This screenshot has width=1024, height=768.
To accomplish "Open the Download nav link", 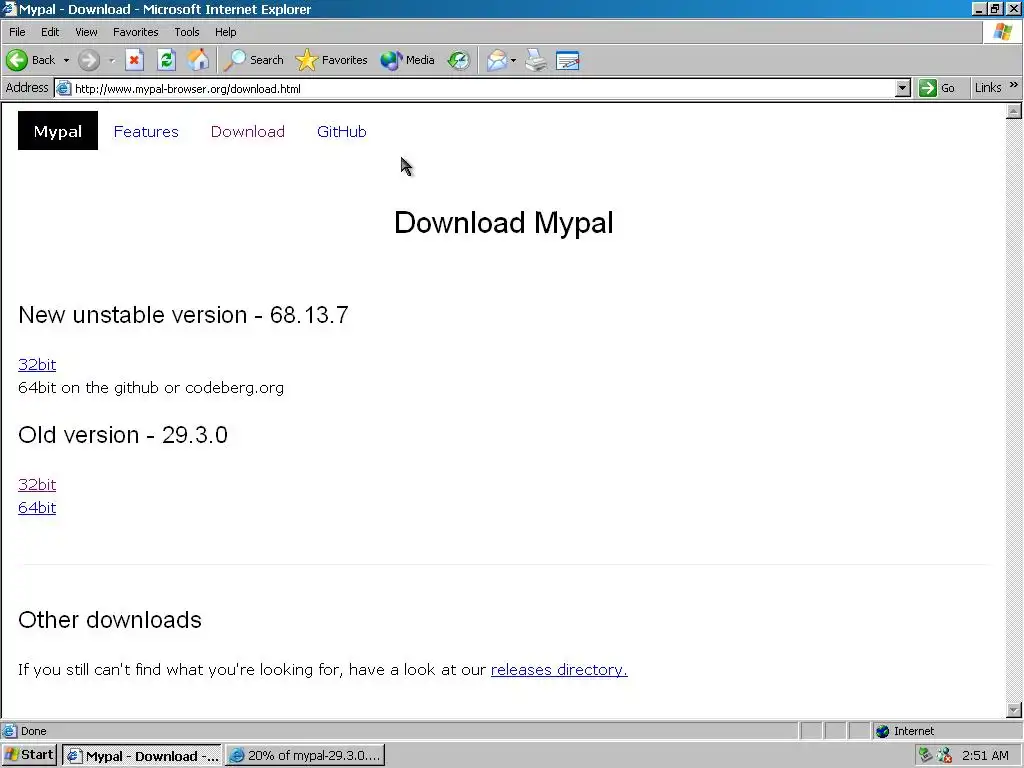I will pos(248,131).
